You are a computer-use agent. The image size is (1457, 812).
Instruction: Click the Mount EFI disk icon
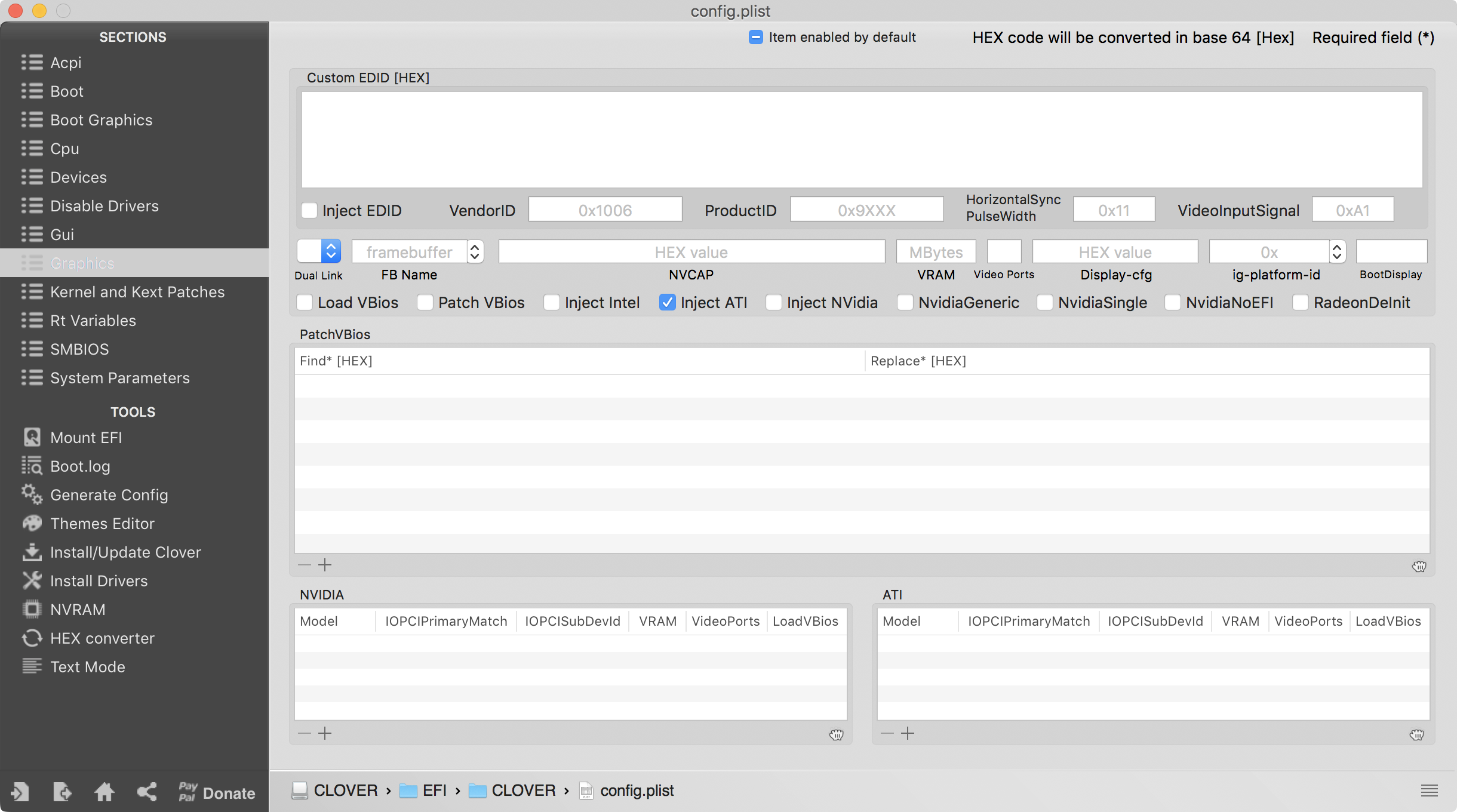coord(32,437)
